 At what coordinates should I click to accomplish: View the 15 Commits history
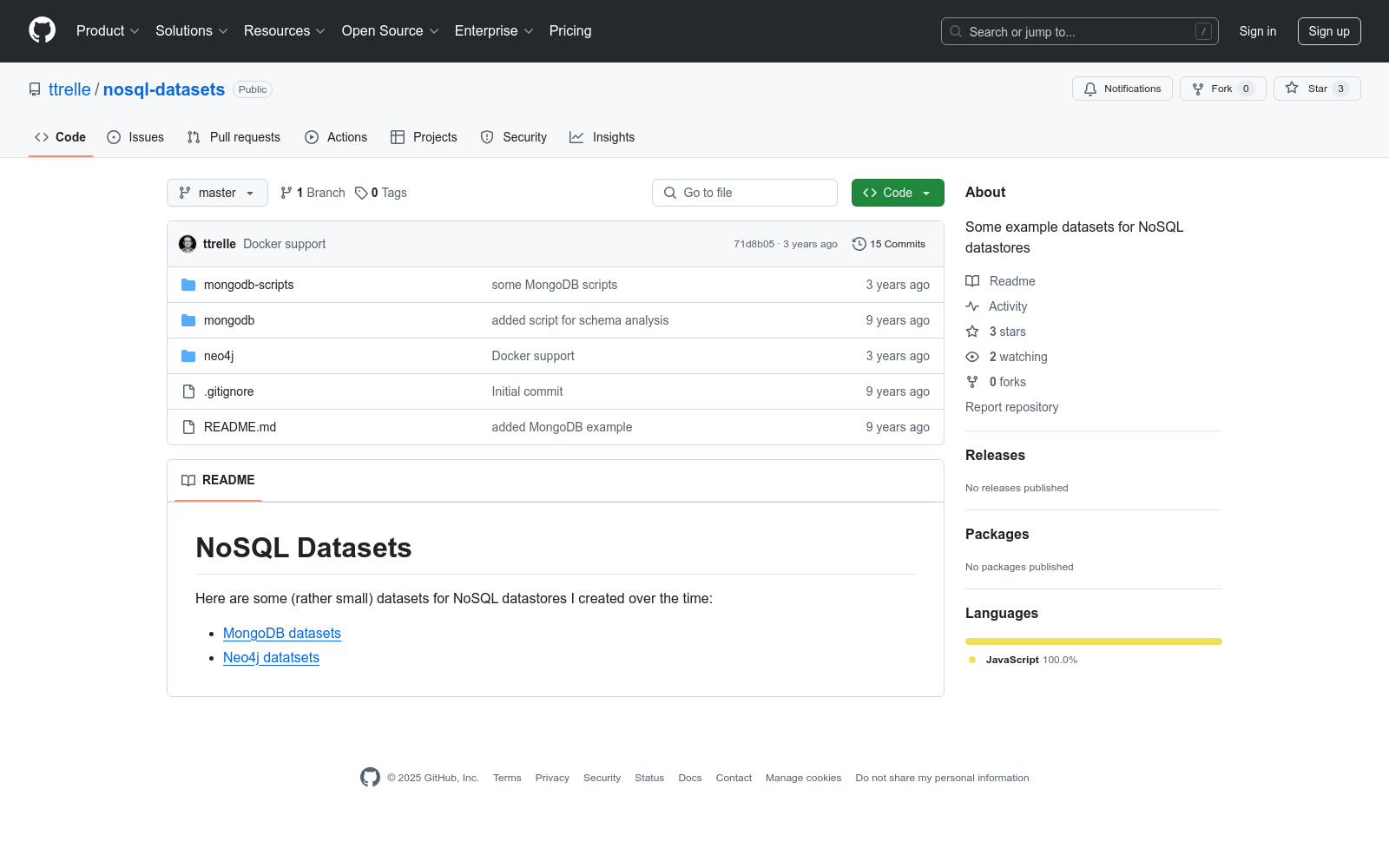[x=889, y=244]
